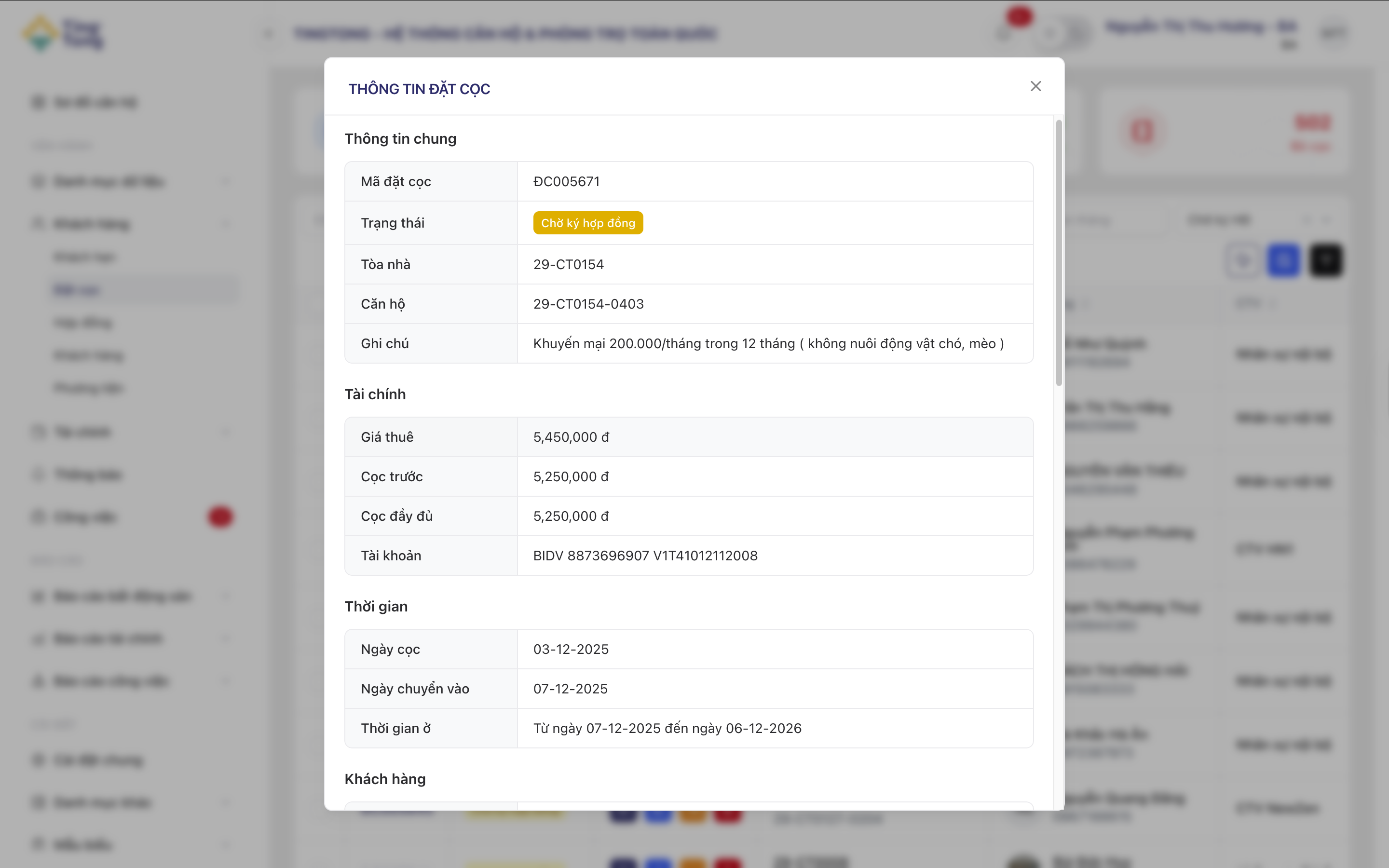Viewport: 1389px width, 868px height.
Task: Click the Chờ ký hợp đồng status badge
Action: [588, 223]
